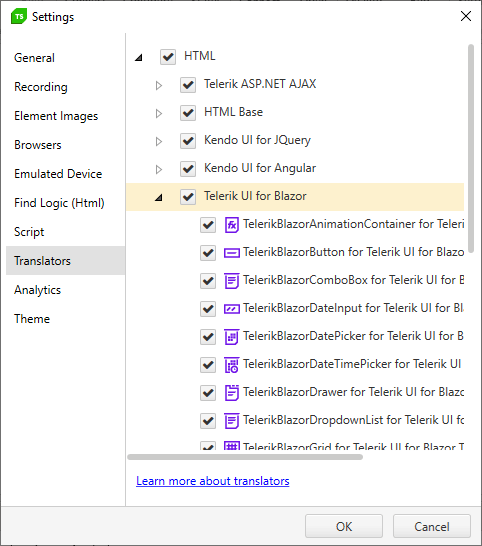The width and height of the screenshot is (482, 546).
Task: Select TelerikBlazorDatePicker row text
Action: click(353, 336)
